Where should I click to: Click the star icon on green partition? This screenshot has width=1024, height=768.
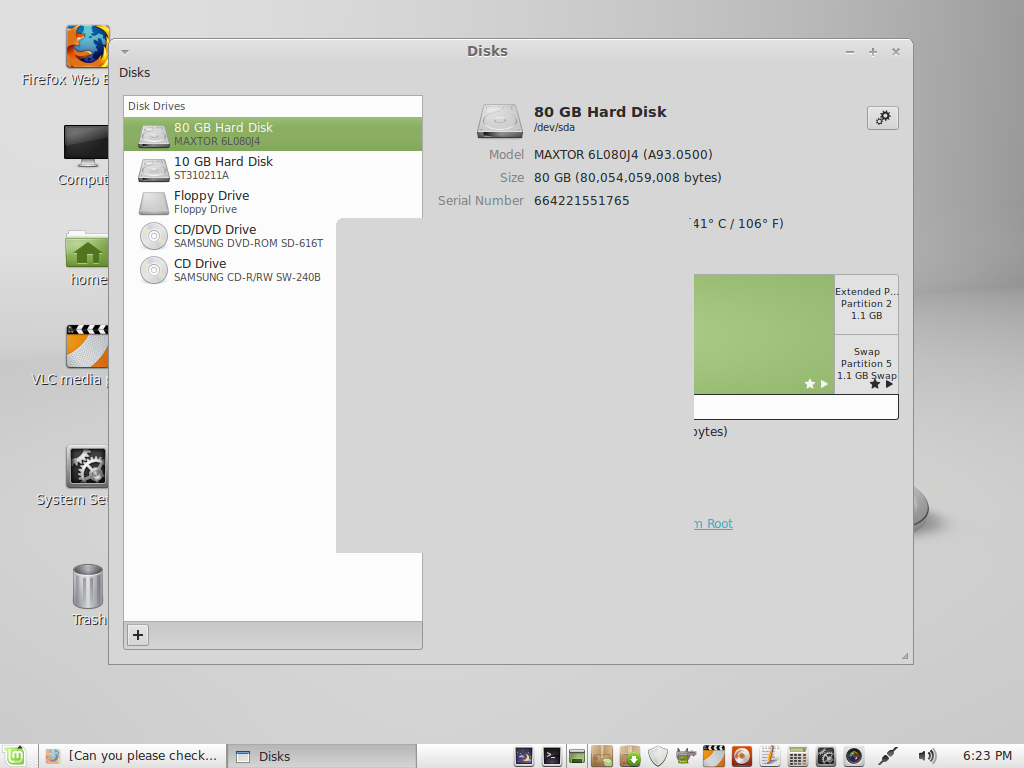click(x=810, y=384)
